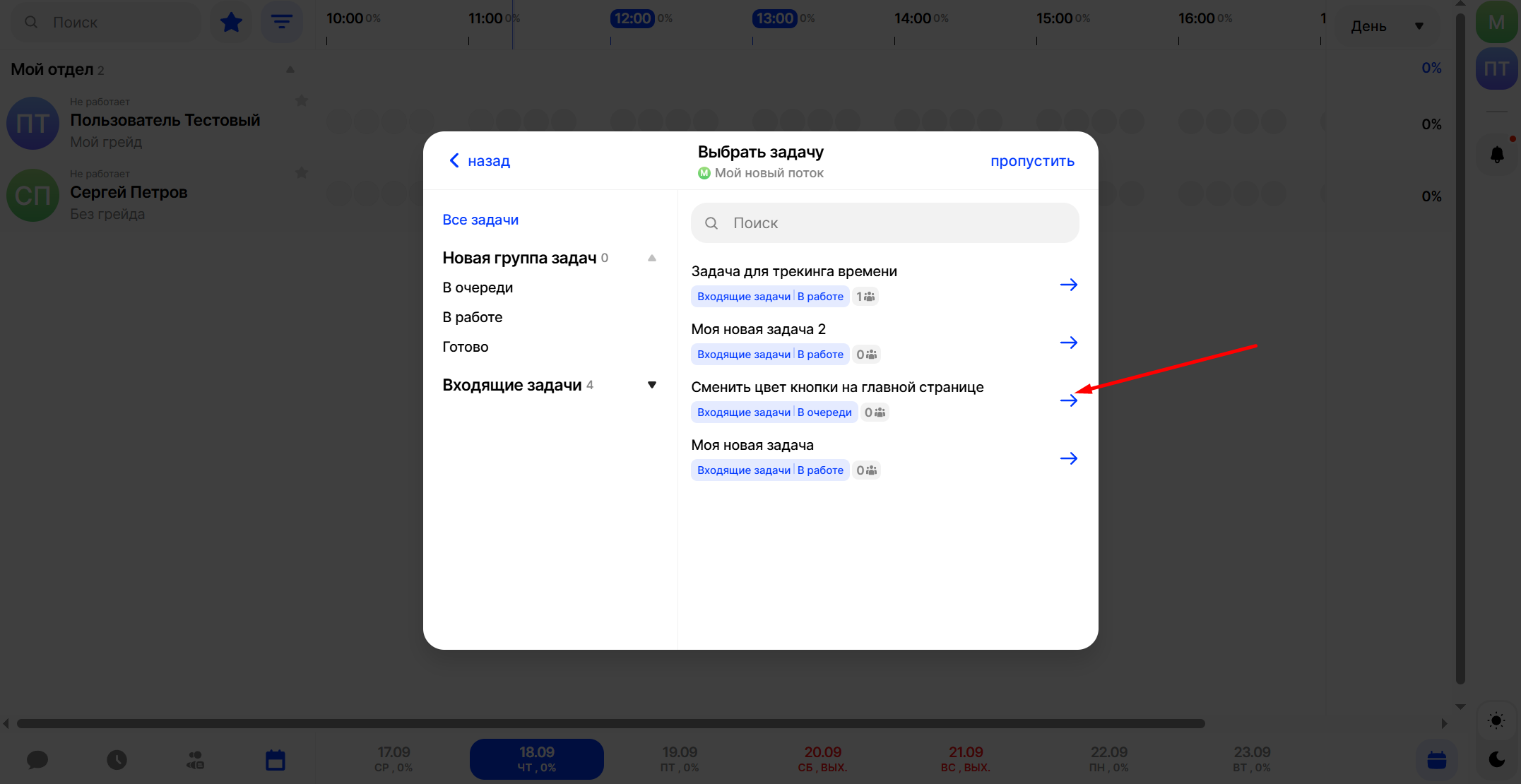Image resolution: width=1521 pixels, height=784 pixels.
Task: Open the notifications bell icon
Action: pos(1496,154)
